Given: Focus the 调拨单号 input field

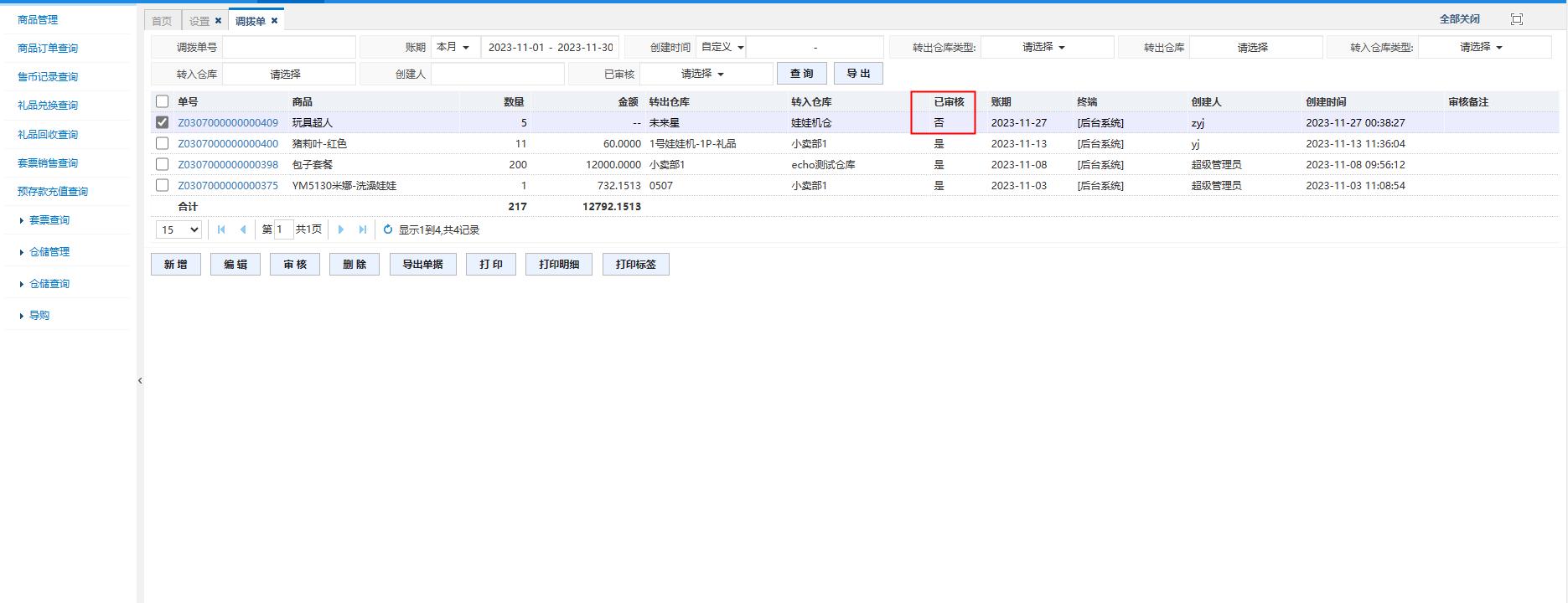Looking at the screenshot, I should [288, 47].
